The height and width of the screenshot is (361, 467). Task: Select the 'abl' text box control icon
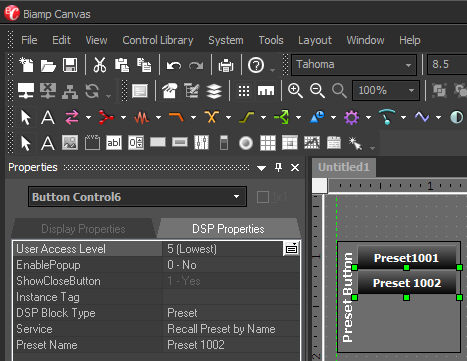coord(114,143)
